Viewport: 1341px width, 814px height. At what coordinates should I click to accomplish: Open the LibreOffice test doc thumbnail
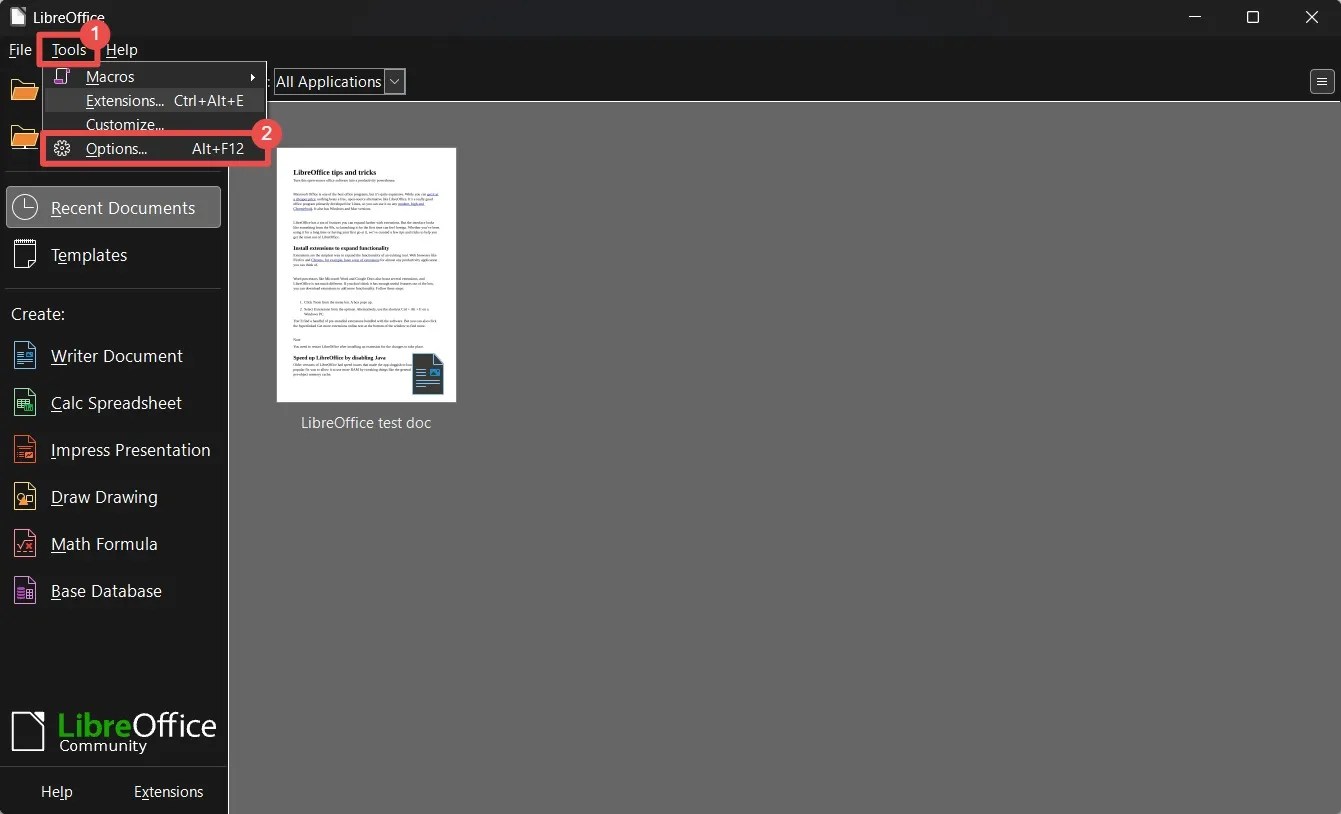[x=366, y=275]
